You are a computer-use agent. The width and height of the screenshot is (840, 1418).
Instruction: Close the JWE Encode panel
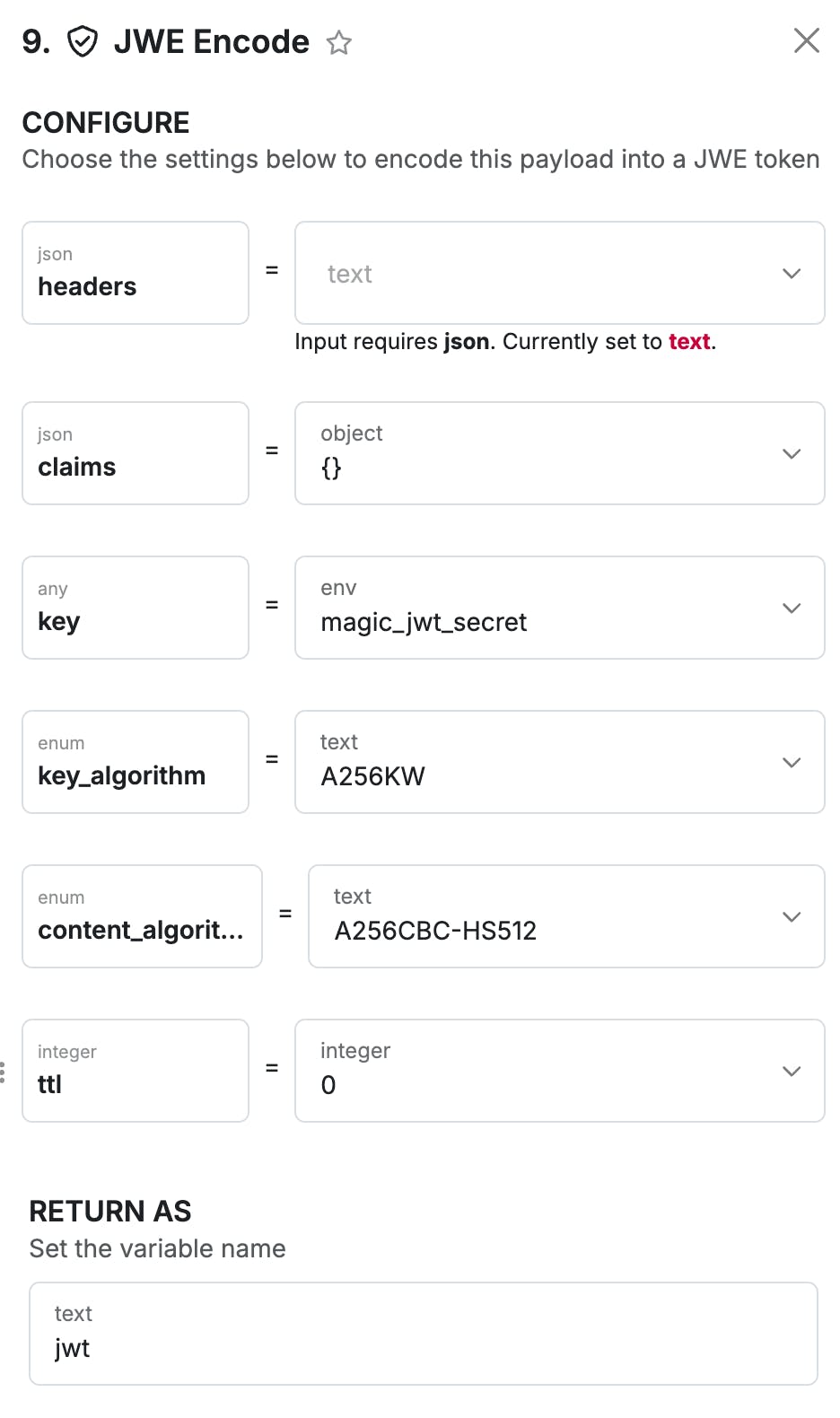pyautogui.click(x=806, y=40)
